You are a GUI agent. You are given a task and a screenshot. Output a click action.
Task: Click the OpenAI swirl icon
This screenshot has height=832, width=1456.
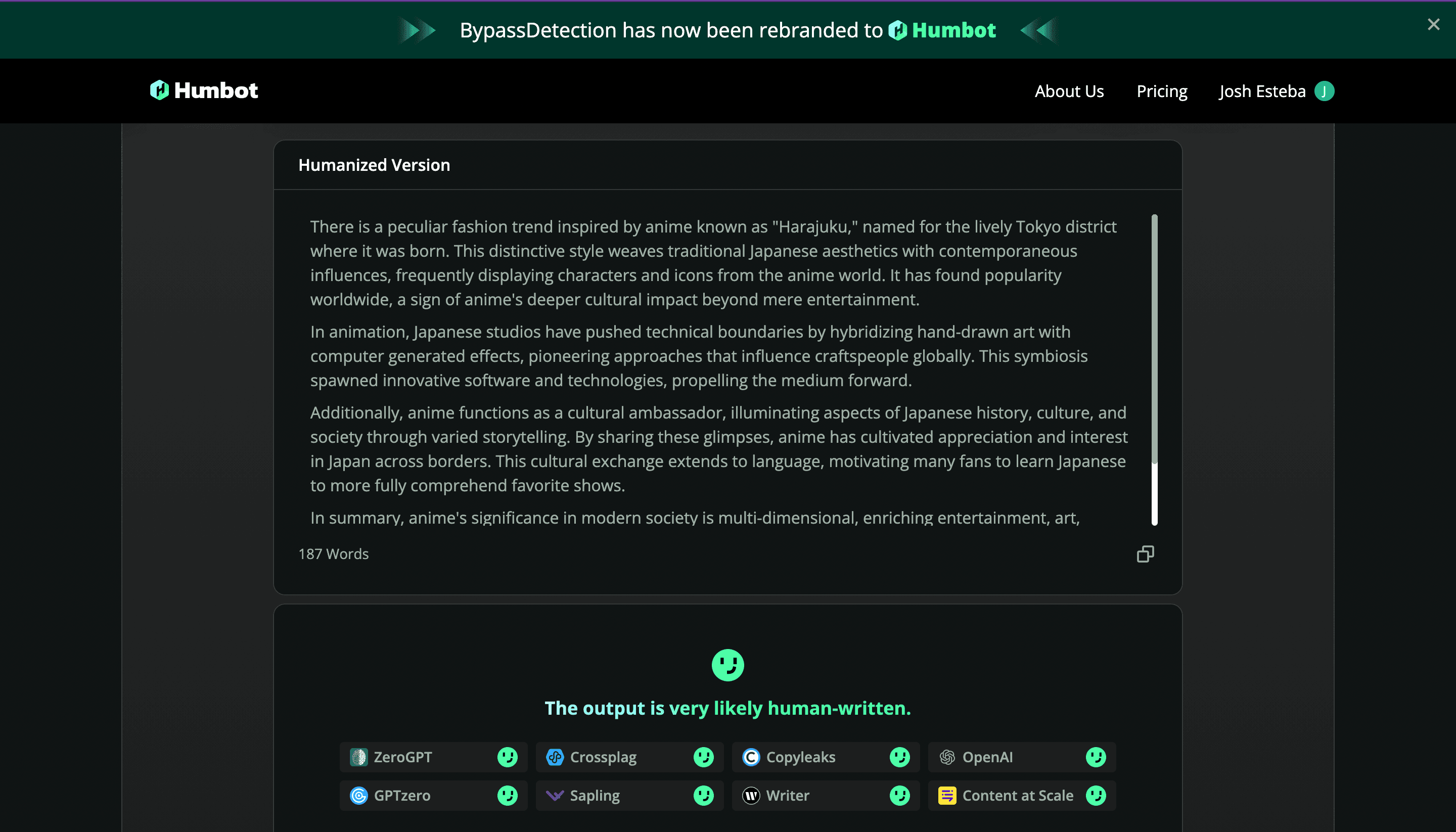[x=947, y=757]
